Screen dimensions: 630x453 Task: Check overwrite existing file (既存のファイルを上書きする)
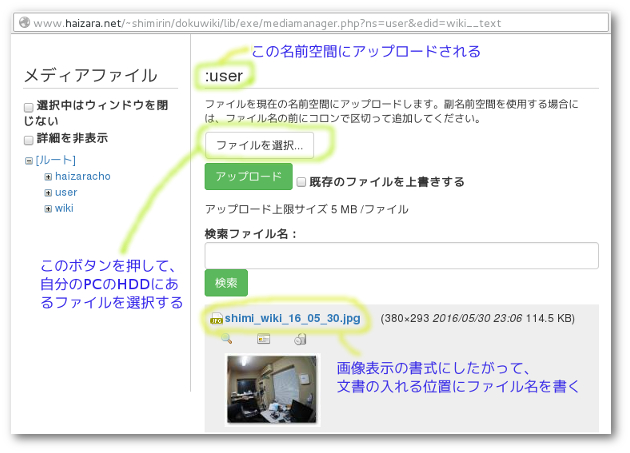click(x=301, y=182)
